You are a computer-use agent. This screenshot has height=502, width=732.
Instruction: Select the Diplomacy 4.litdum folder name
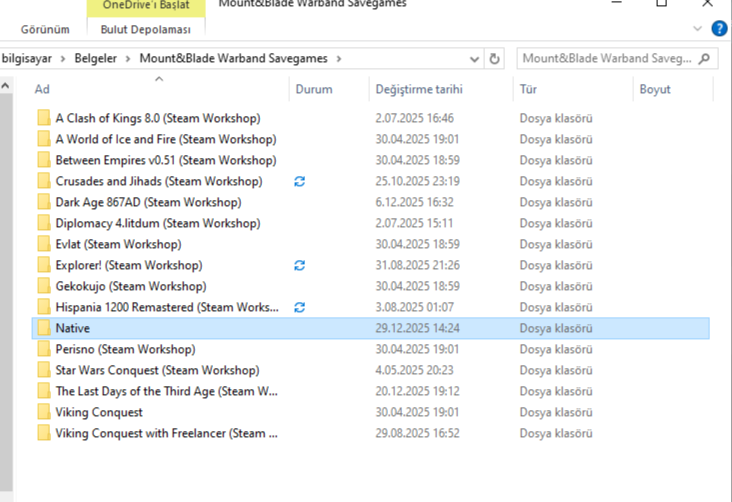click(x=158, y=223)
